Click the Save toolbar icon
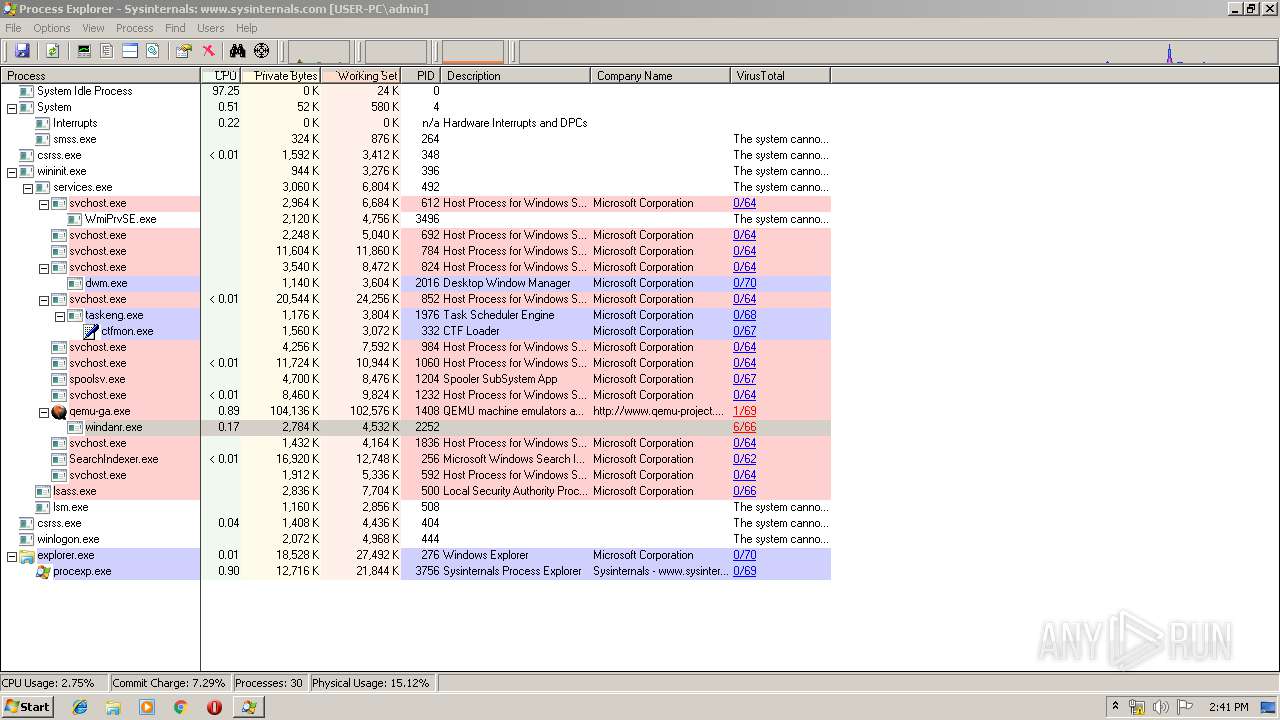Screen dimensions: 1280x720 click(22, 51)
